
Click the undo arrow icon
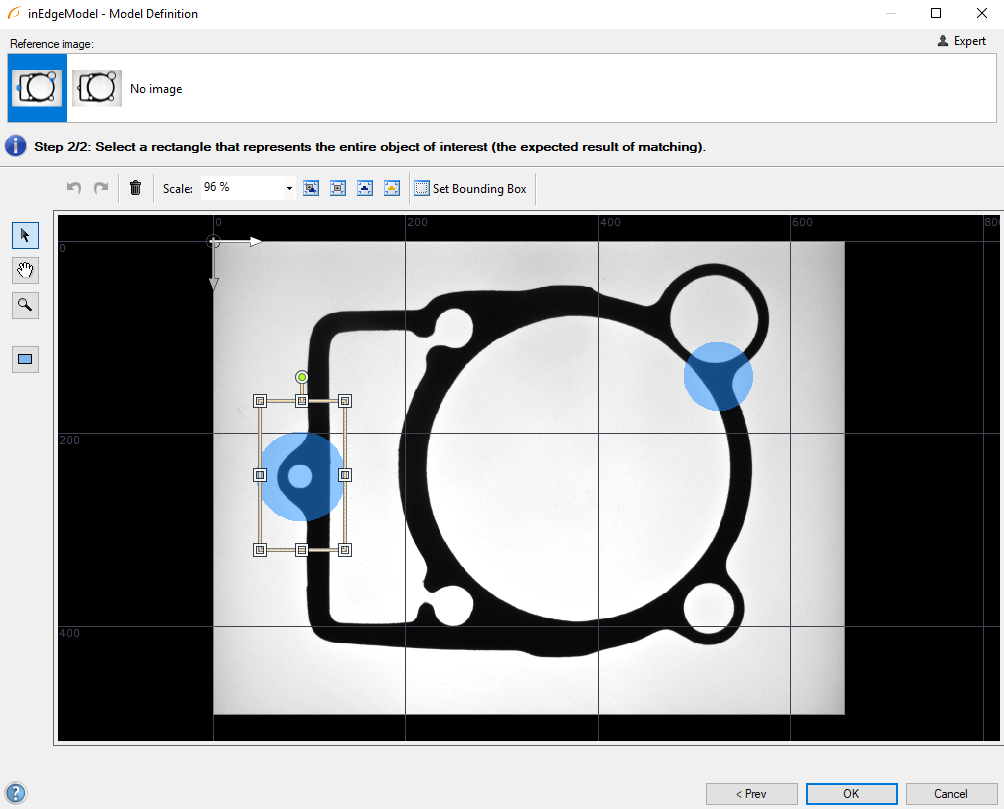point(74,188)
